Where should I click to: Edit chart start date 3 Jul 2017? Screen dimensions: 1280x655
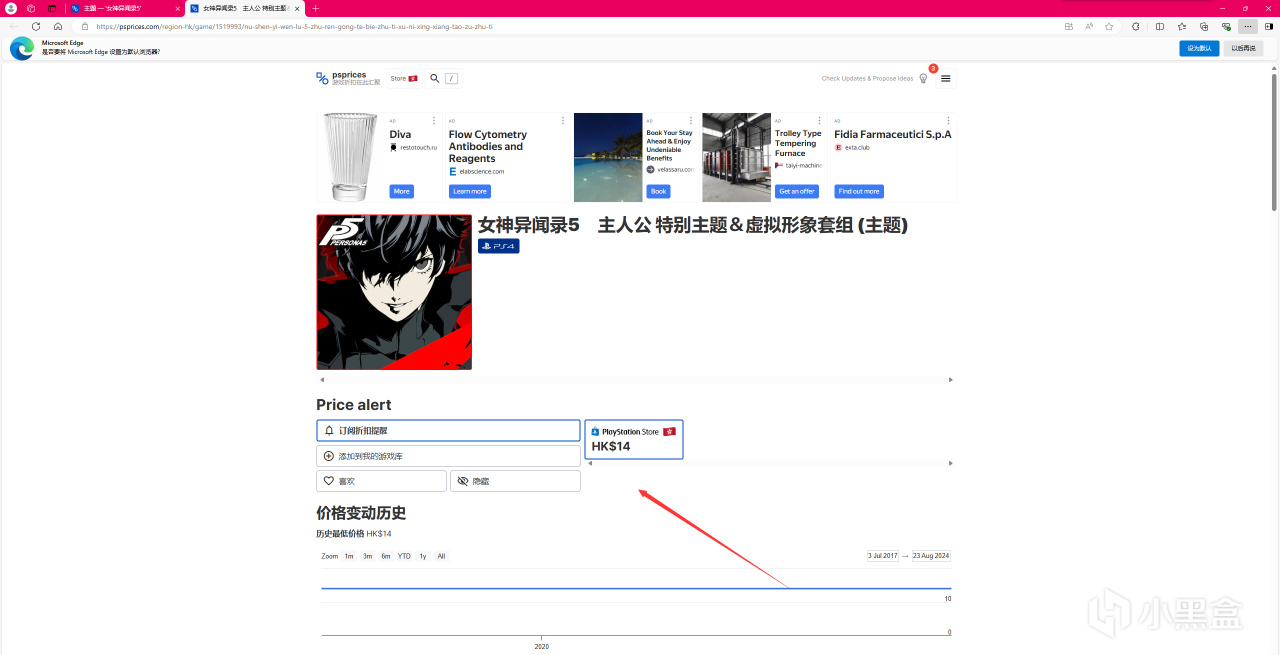(x=883, y=556)
